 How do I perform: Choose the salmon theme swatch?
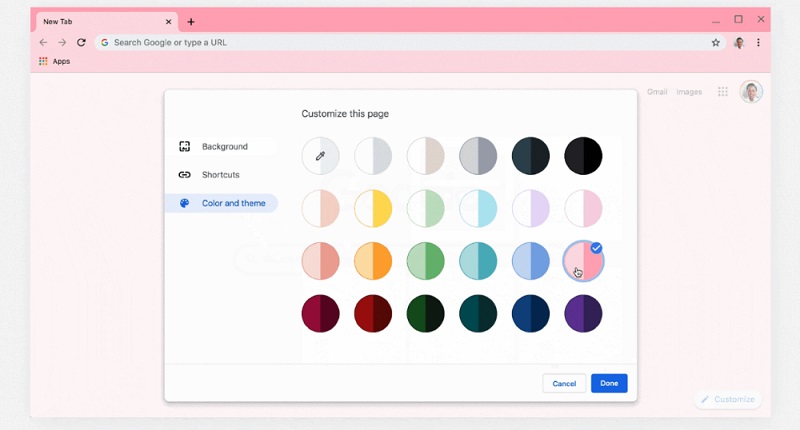(320, 261)
